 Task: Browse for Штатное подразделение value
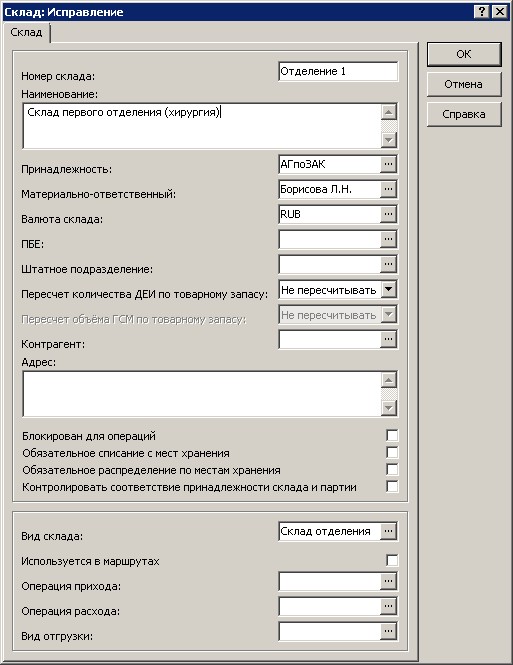click(388, 264)
